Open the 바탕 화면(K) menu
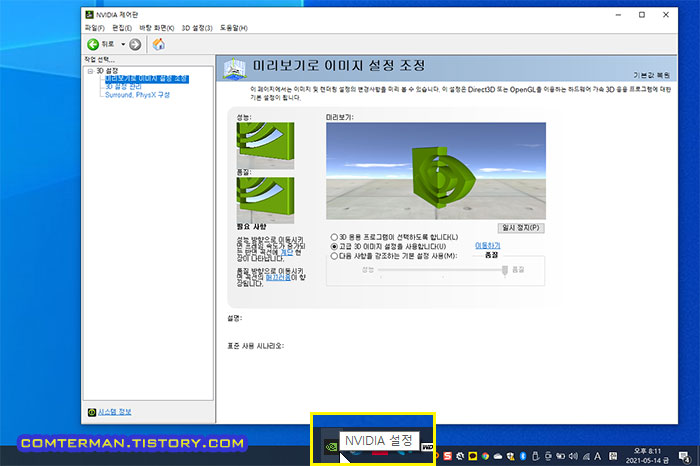This screenshot has width=700, height=466. click(x=156, y=28)
